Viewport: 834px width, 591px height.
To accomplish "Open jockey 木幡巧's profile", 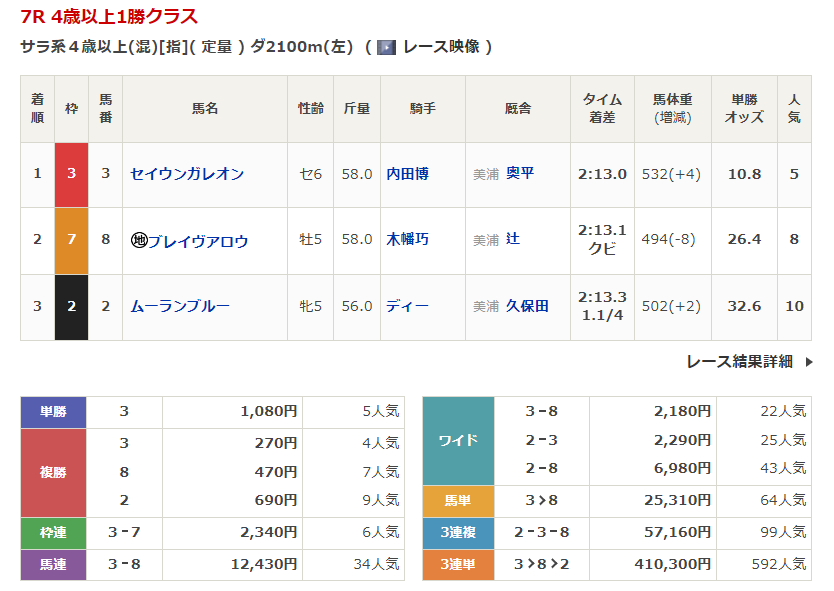I will point(407,240).
